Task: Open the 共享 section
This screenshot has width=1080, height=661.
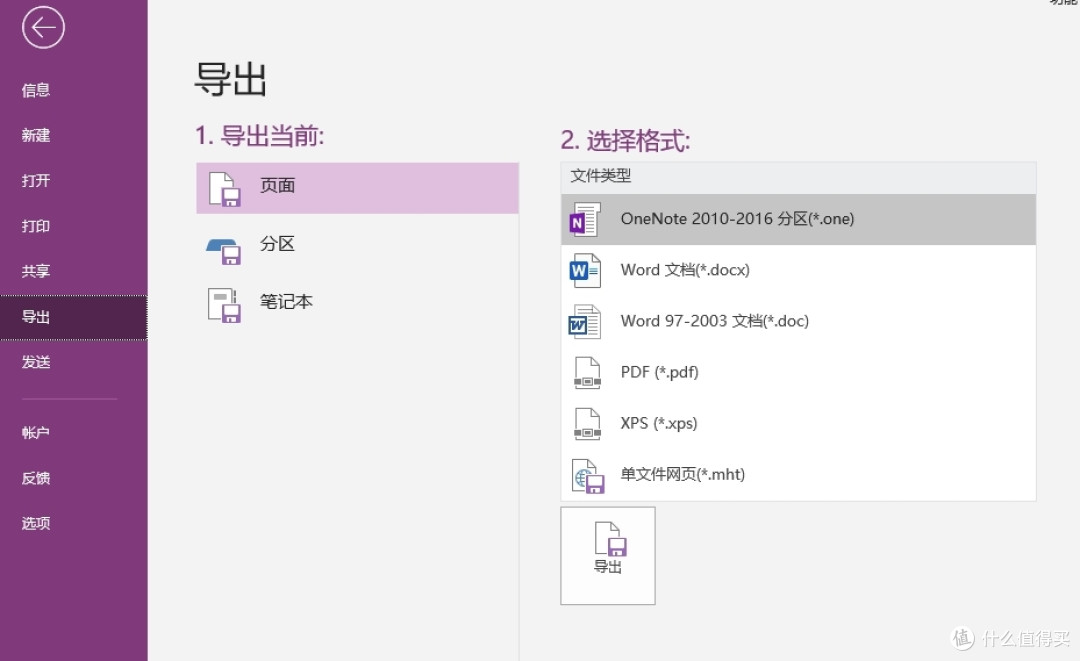Action: (x=35, y=270)
